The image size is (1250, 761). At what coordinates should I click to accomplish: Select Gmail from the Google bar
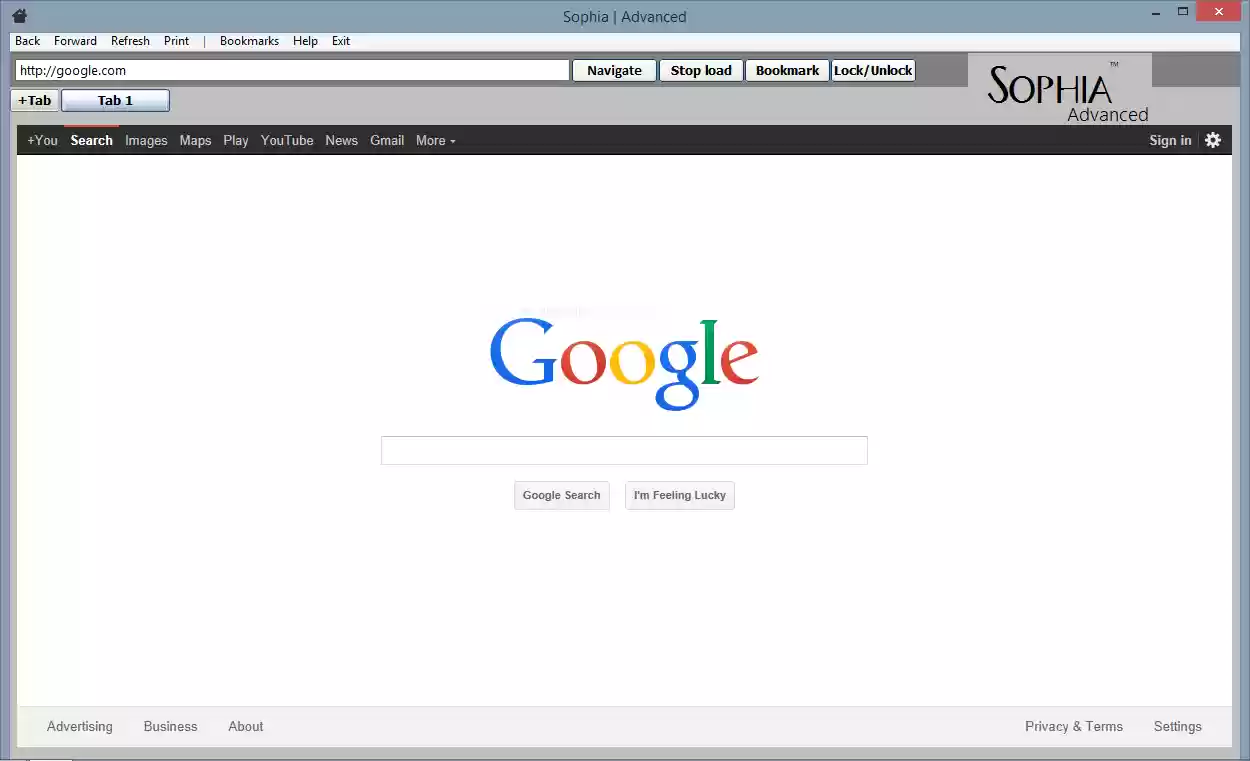[x=387, y=140]
